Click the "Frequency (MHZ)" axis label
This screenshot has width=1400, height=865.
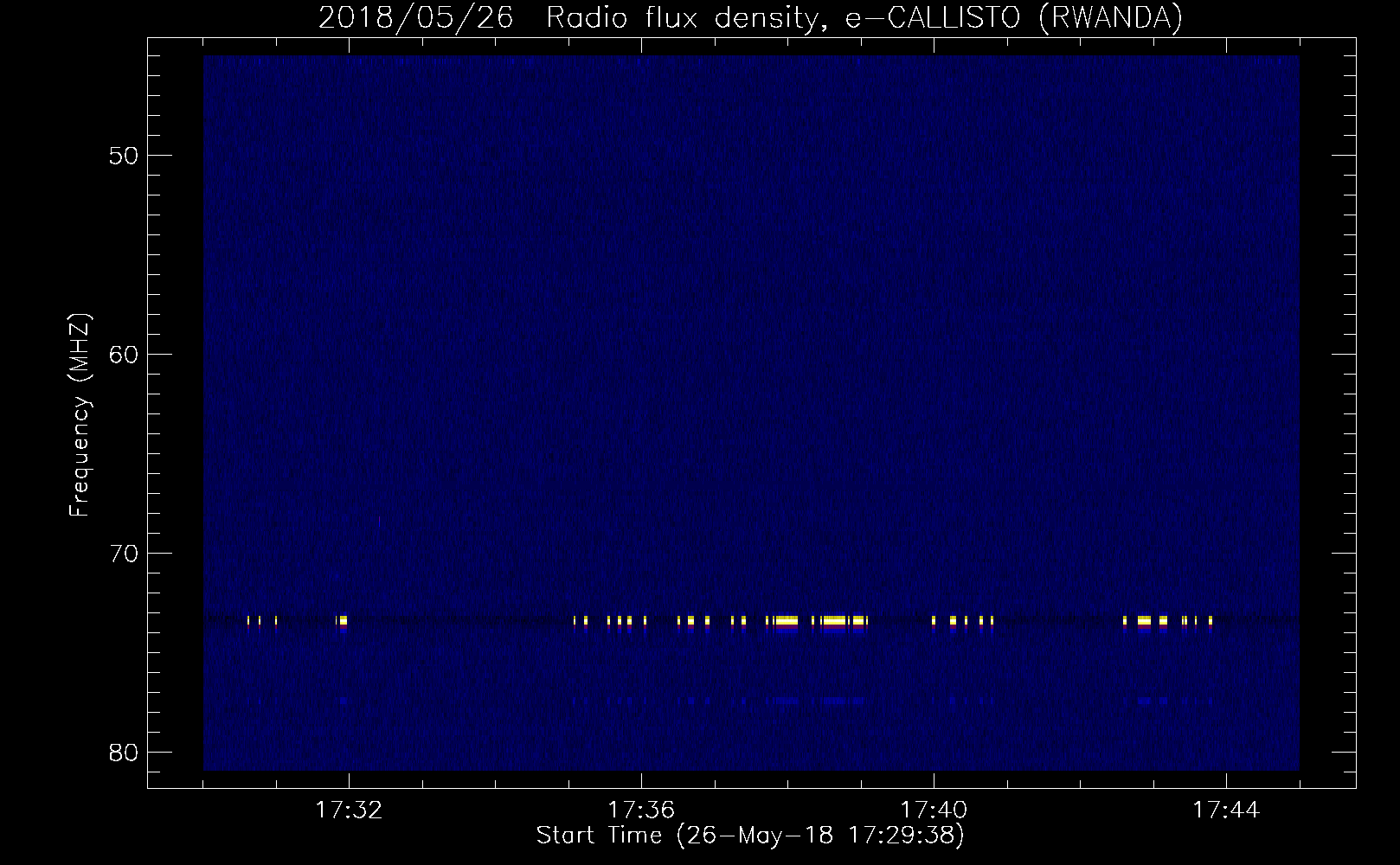click(x=80, y=415)
